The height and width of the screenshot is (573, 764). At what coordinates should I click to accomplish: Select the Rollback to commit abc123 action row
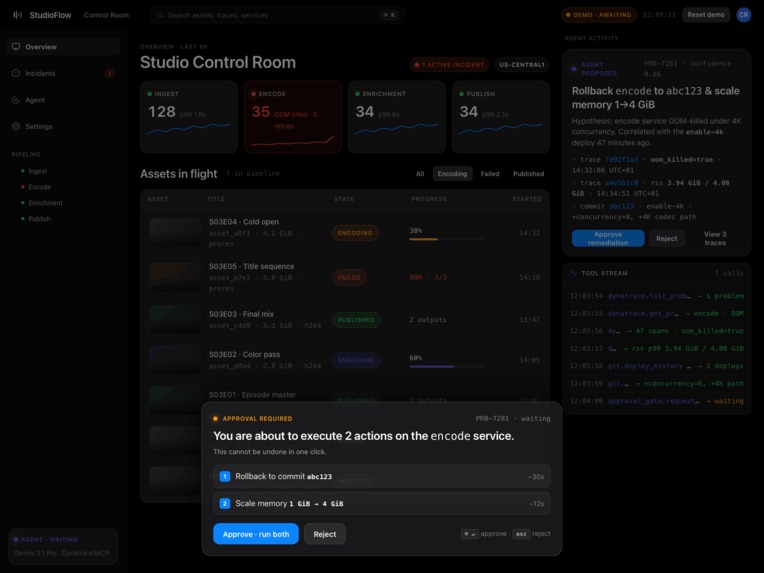382,477
